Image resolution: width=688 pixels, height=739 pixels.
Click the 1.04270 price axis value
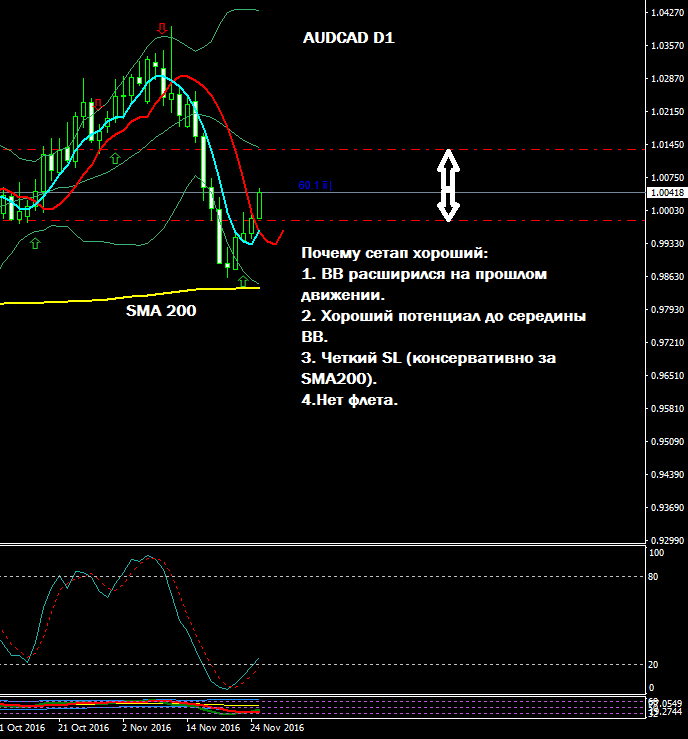click(x=667, y=13)
